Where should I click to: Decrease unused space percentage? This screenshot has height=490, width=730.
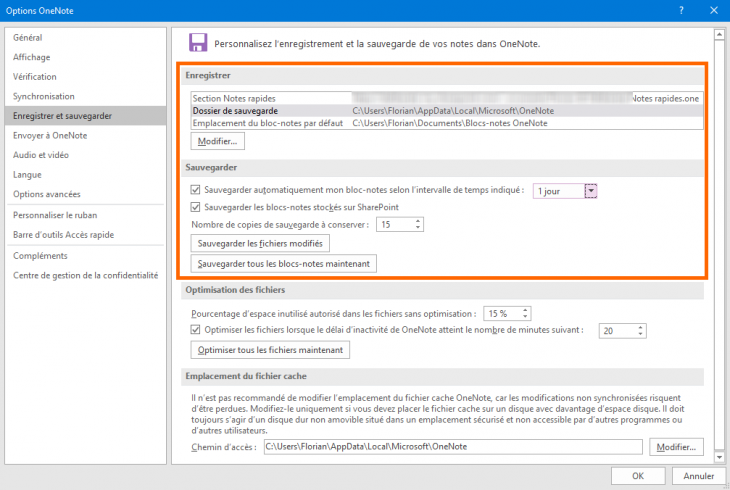point(526,317)
